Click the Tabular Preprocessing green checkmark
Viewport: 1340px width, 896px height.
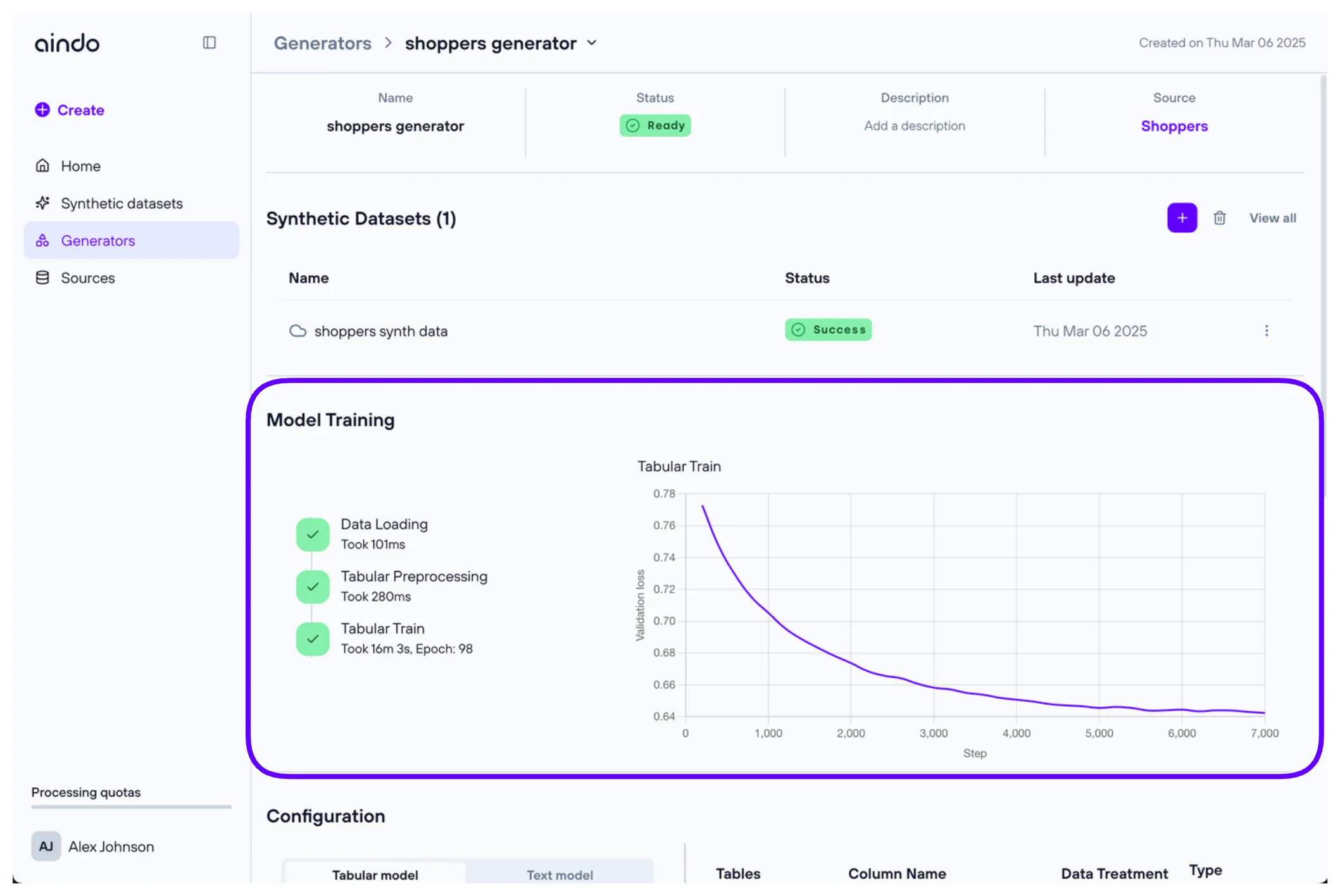[313, 586]
